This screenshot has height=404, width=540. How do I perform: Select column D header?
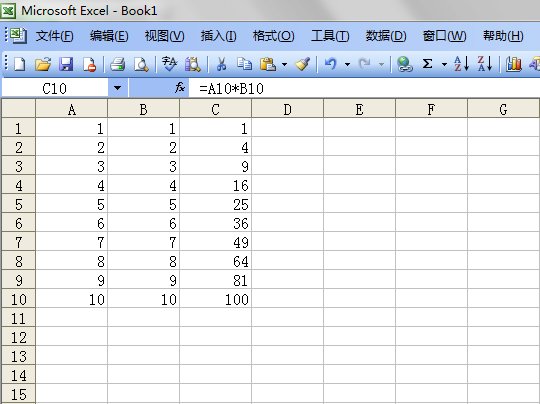(x=287, y=109)
